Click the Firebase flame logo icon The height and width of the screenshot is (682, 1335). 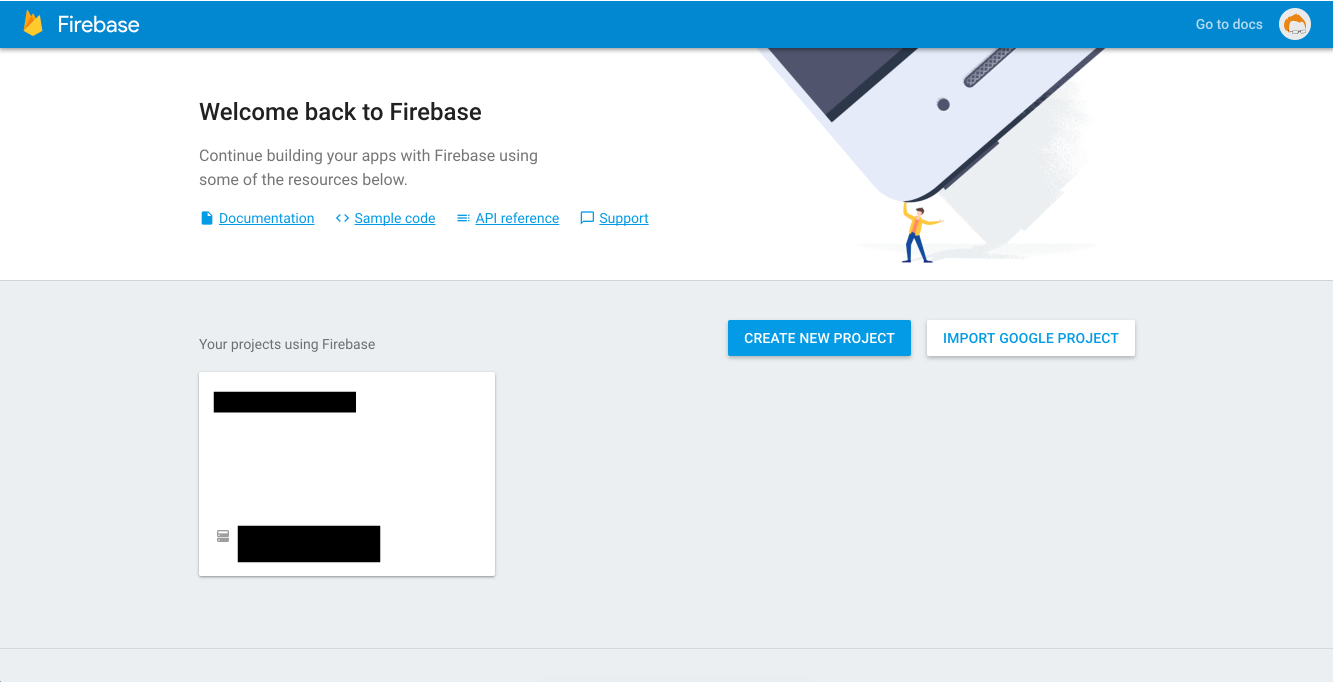(x=33, y=24)
